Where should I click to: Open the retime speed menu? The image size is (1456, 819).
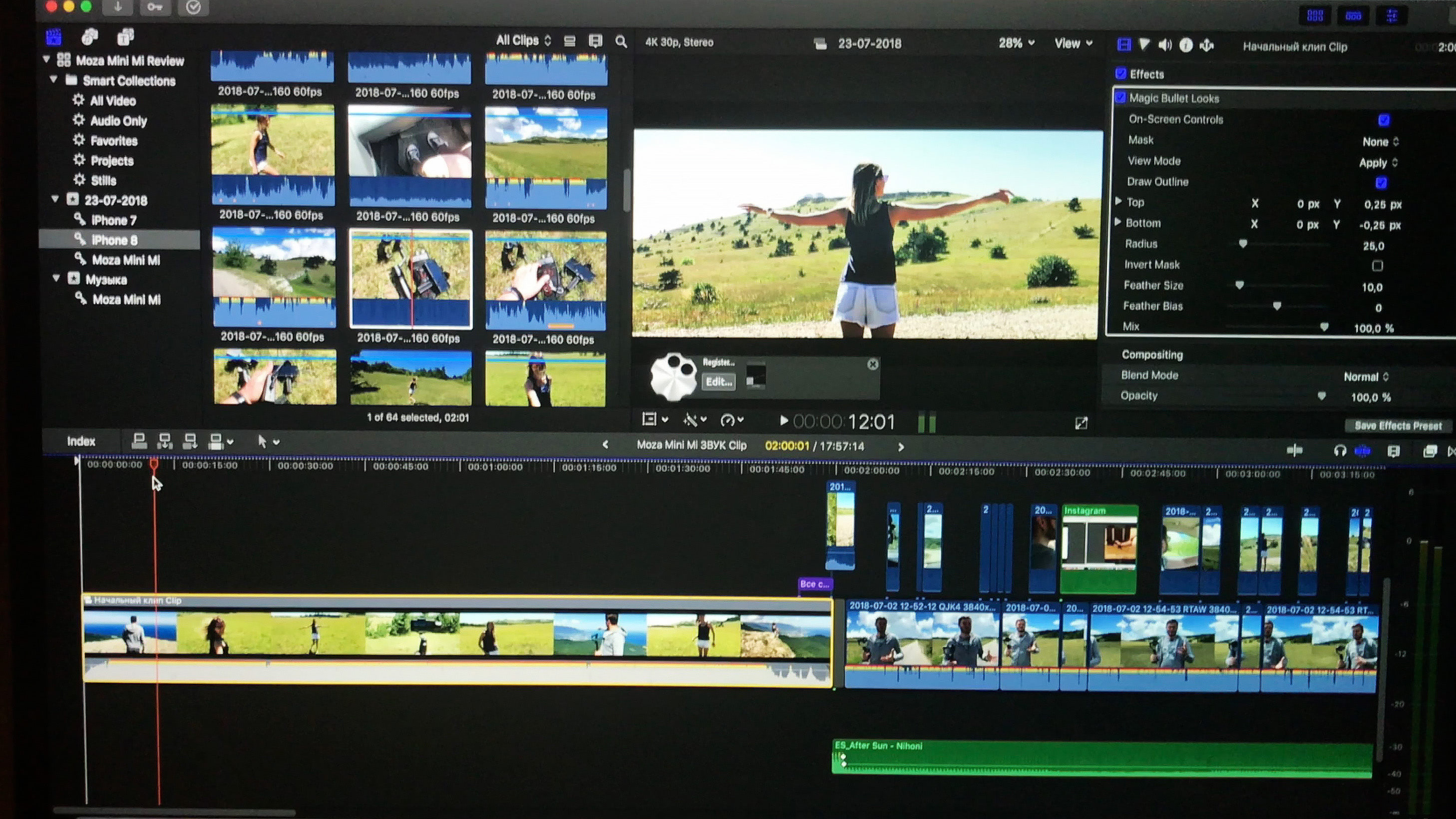pos(731,420)
